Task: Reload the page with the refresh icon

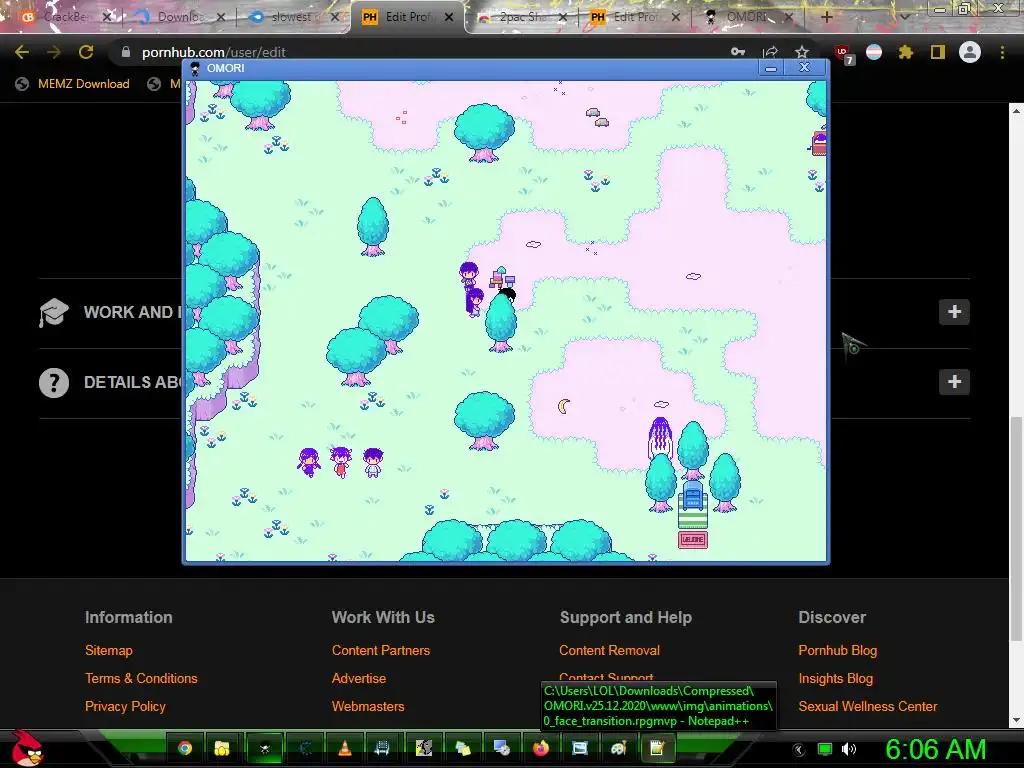Action: [x=86, y=52]
